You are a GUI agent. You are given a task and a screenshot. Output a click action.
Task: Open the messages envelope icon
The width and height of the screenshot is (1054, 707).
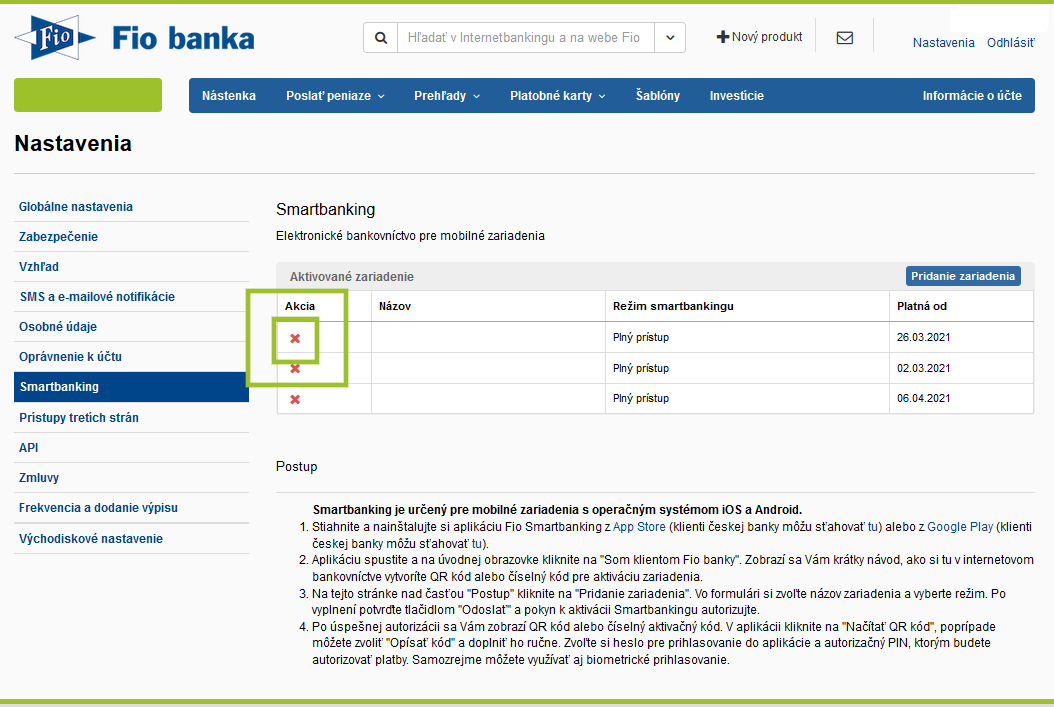coord(845,38)
